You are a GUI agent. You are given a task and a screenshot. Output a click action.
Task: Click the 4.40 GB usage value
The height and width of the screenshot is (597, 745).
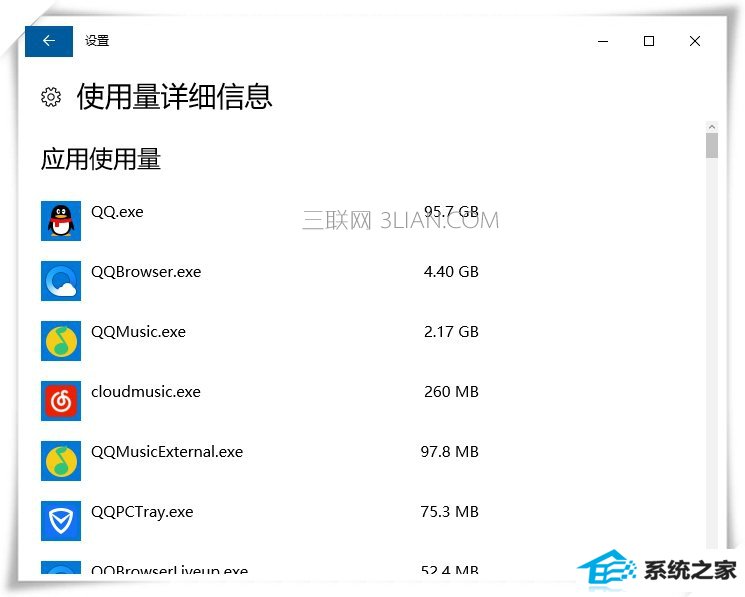(x=451, y=272)
